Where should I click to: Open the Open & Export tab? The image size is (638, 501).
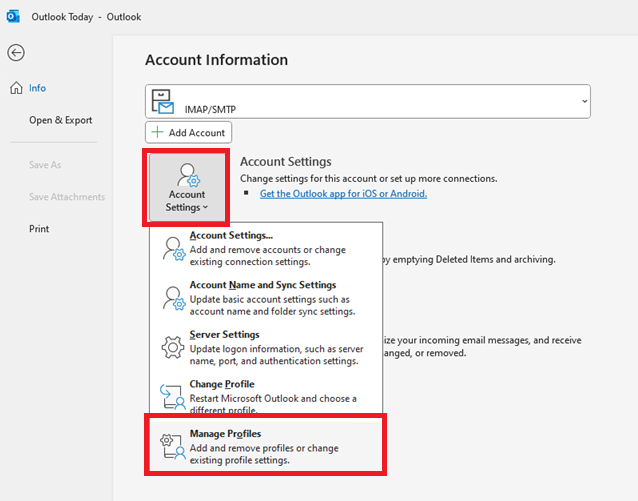coord(61,120)
